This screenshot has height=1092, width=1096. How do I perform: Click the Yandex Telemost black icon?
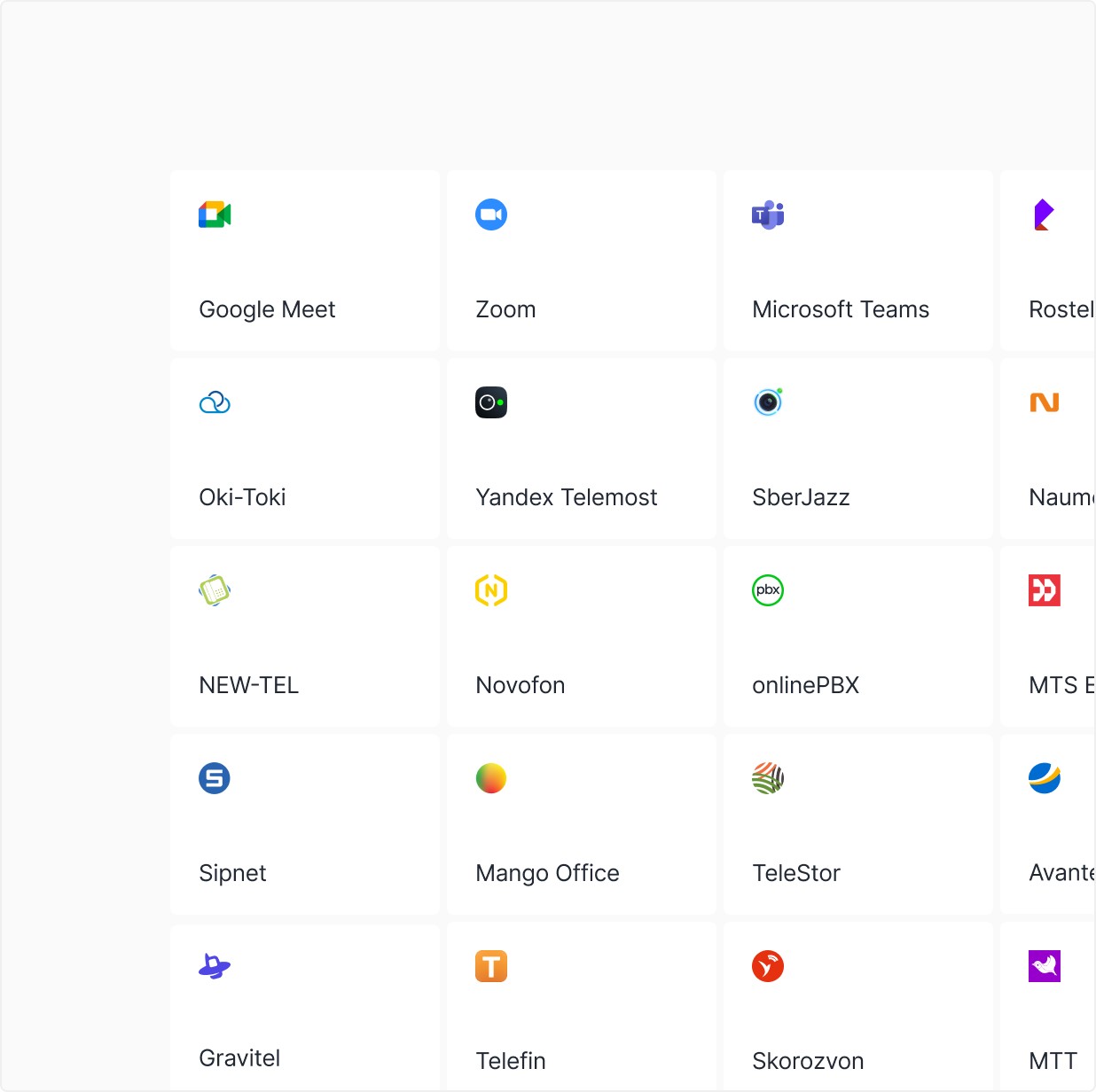coord(491,402)
